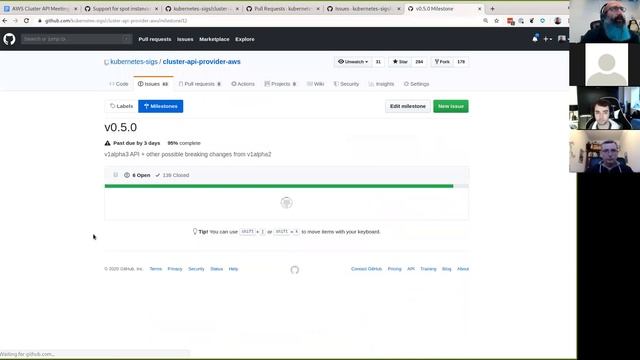Open the browser profile avatar

(x=558, y=21)
